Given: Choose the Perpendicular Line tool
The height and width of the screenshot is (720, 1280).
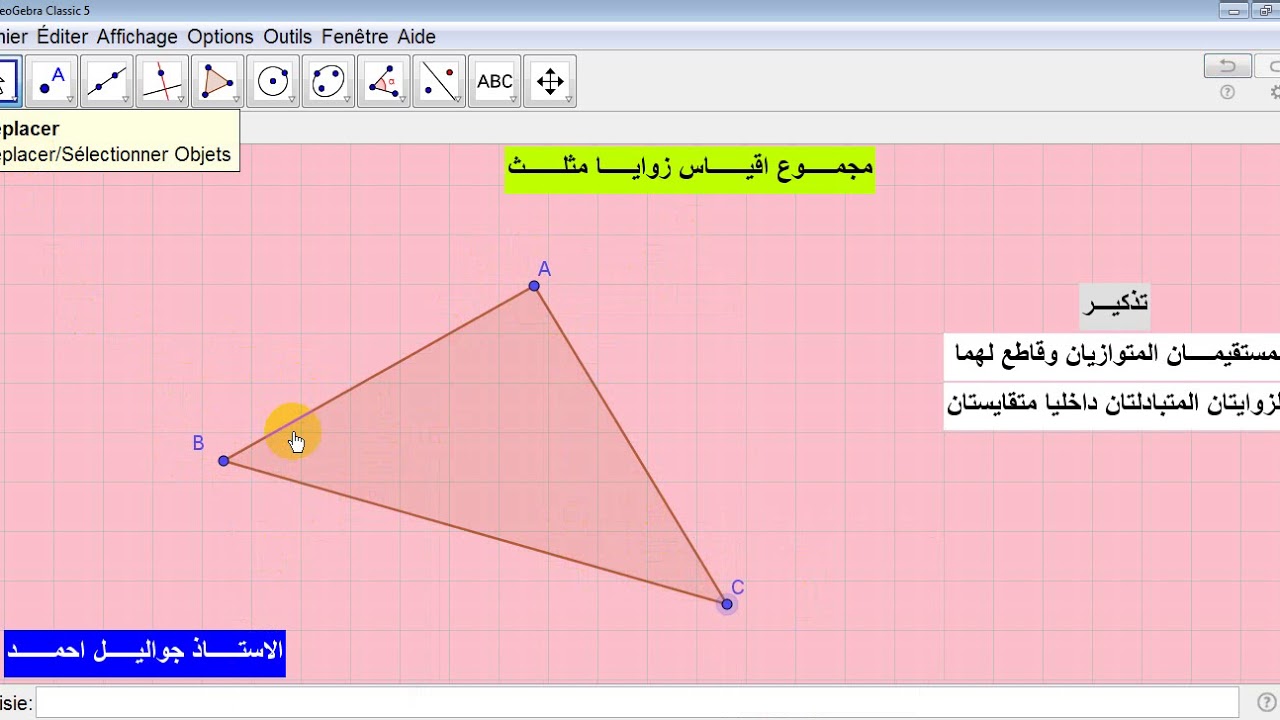Looking at the screenshot, I should [x=162, y=81].
